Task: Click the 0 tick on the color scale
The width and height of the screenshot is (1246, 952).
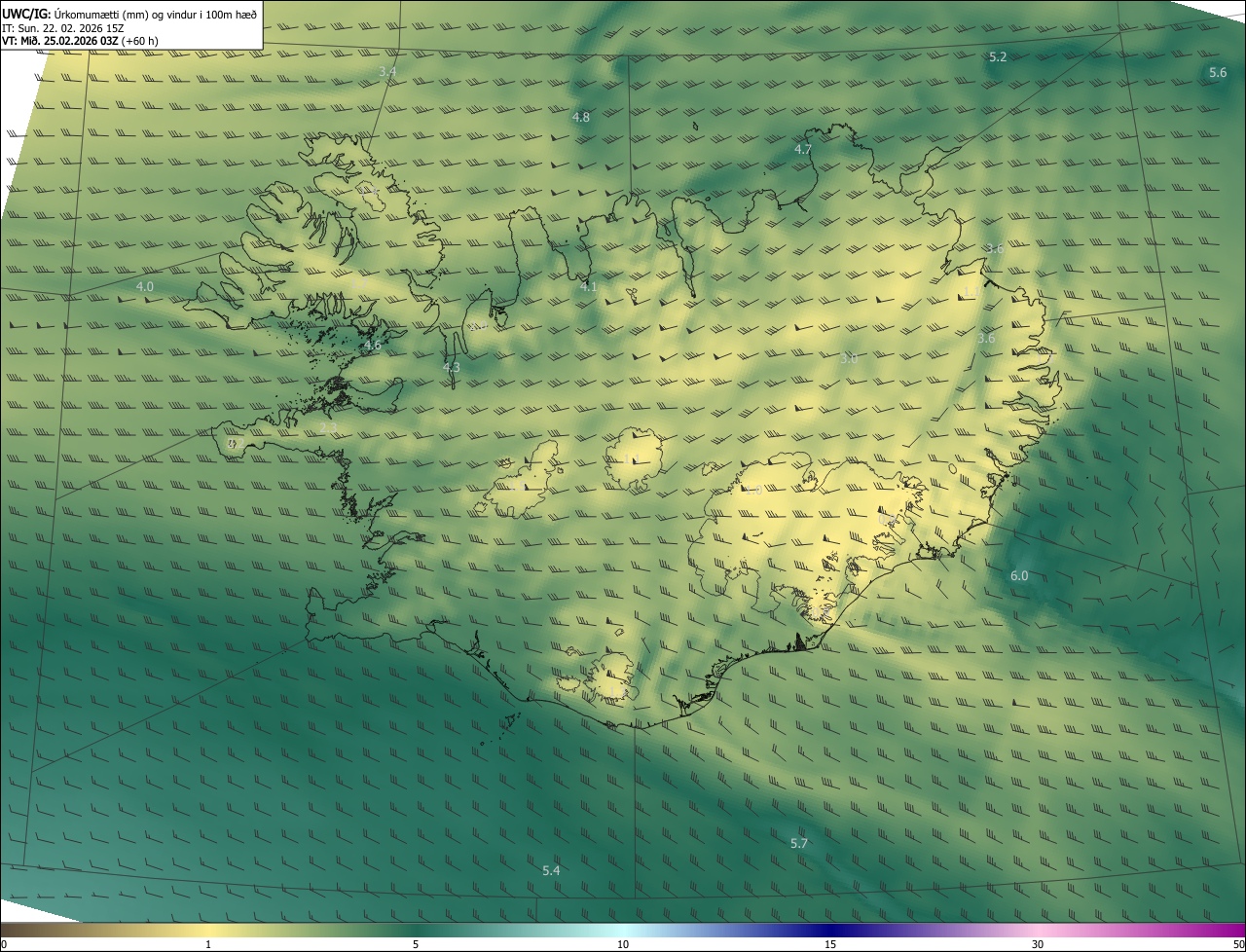Action: pos(4,944)
